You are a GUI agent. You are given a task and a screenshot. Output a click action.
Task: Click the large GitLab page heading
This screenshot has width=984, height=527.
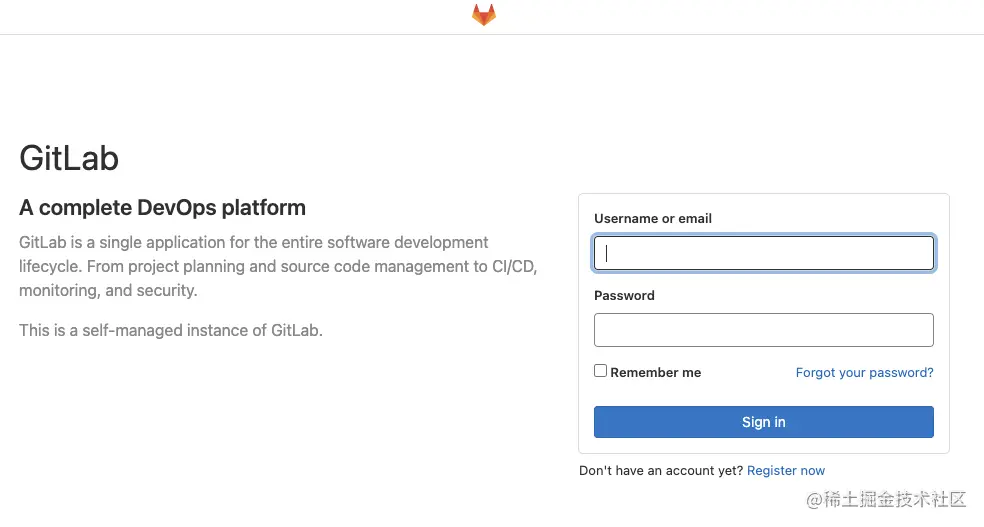[x=69, y=158]
